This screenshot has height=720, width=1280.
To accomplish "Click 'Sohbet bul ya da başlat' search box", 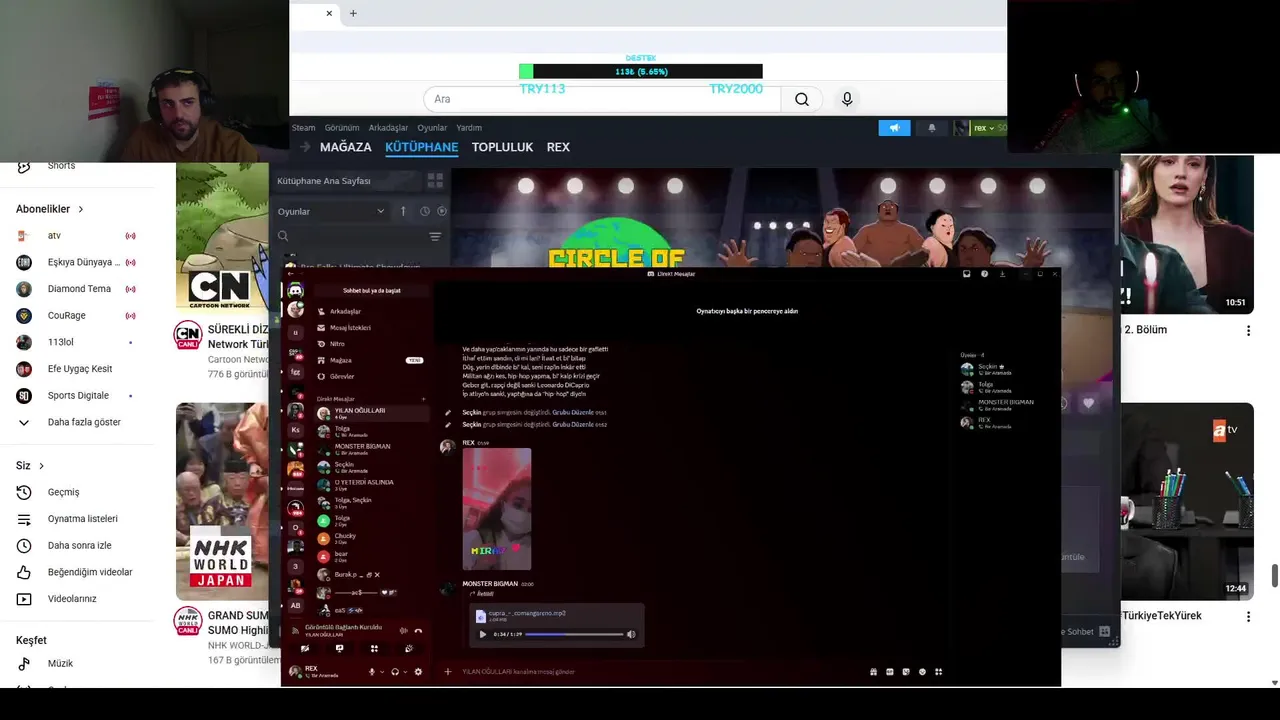I will (x=372, y=290).
